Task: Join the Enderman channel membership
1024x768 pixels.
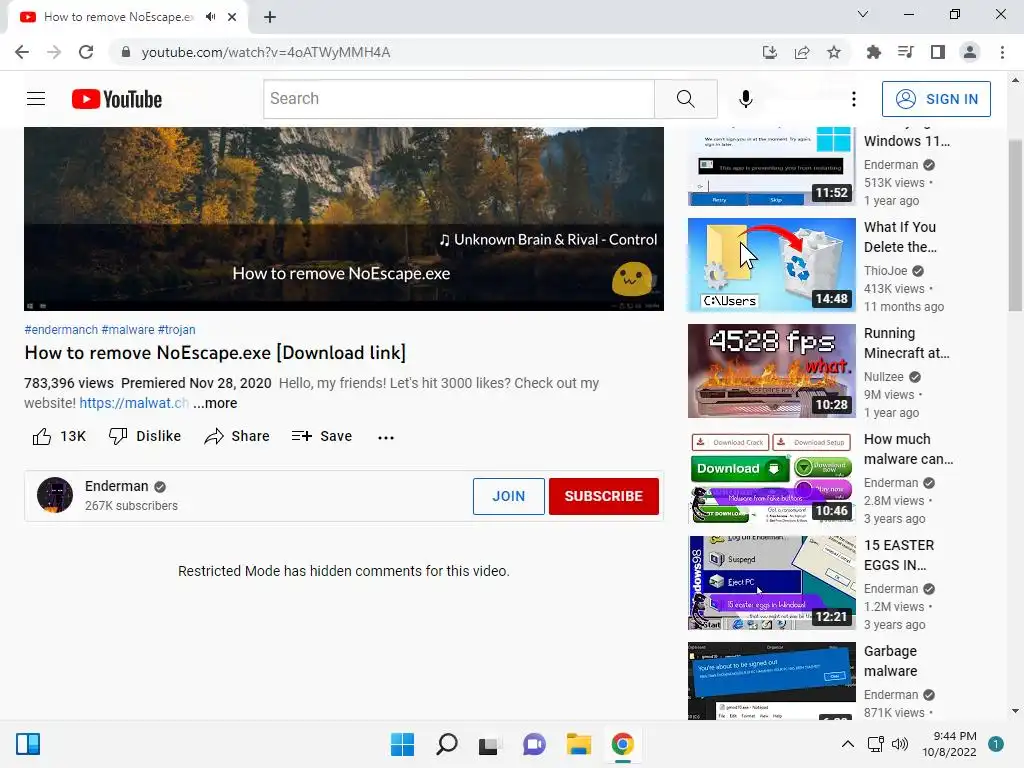Action: (x=508, y=496)
